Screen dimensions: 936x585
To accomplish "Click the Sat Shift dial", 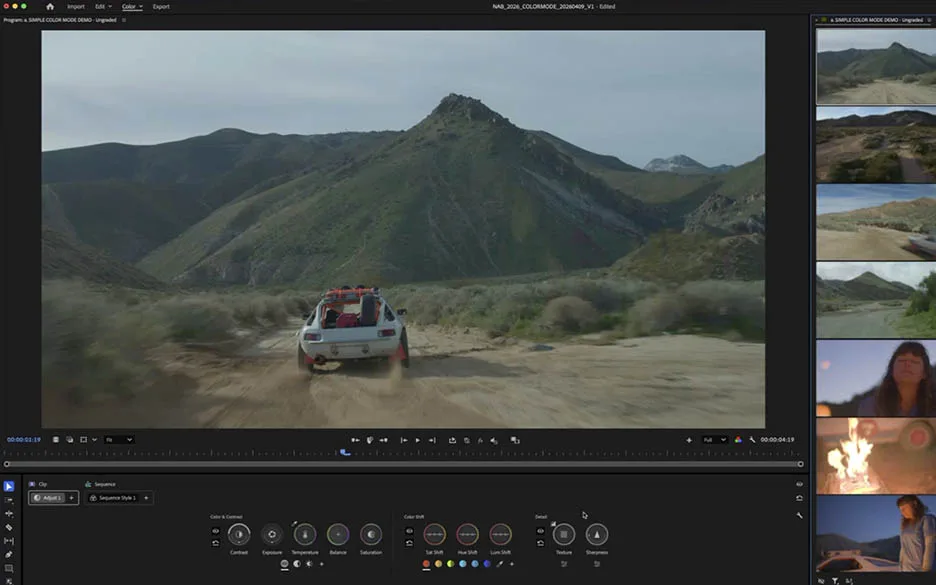I will pyautogui.click(x=435, y=534).
